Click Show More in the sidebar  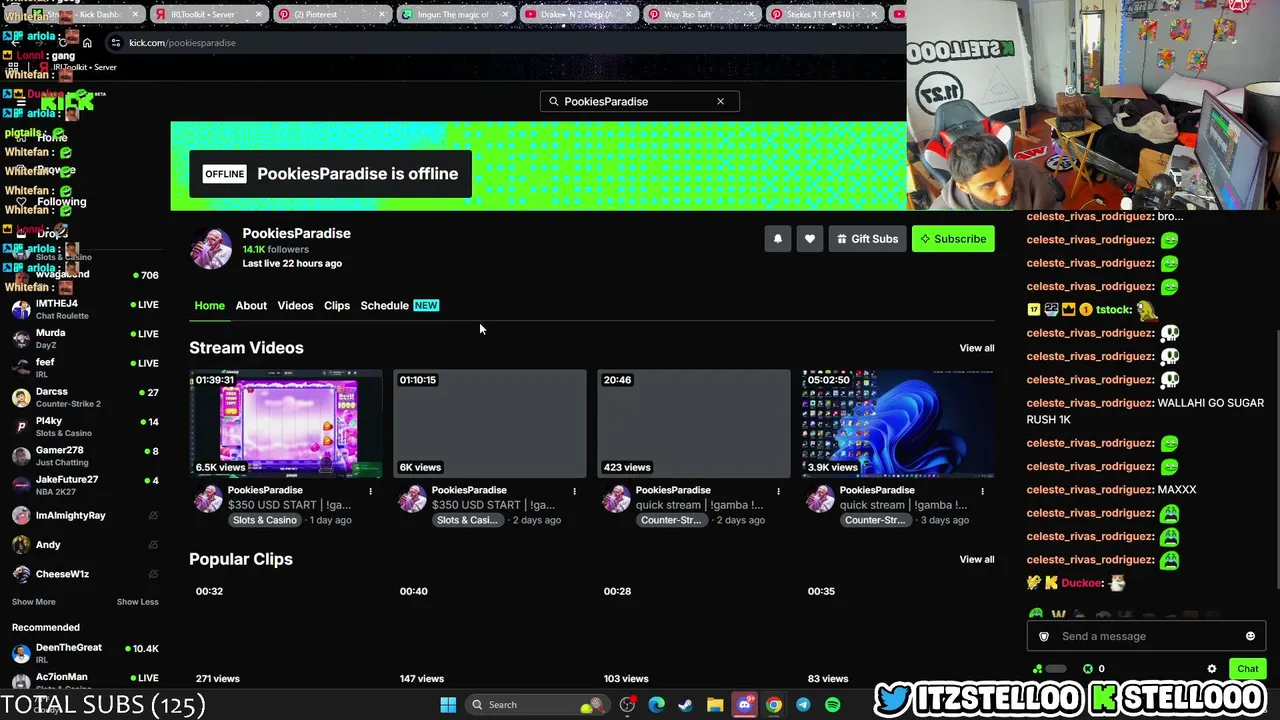(x=34, y=602)
